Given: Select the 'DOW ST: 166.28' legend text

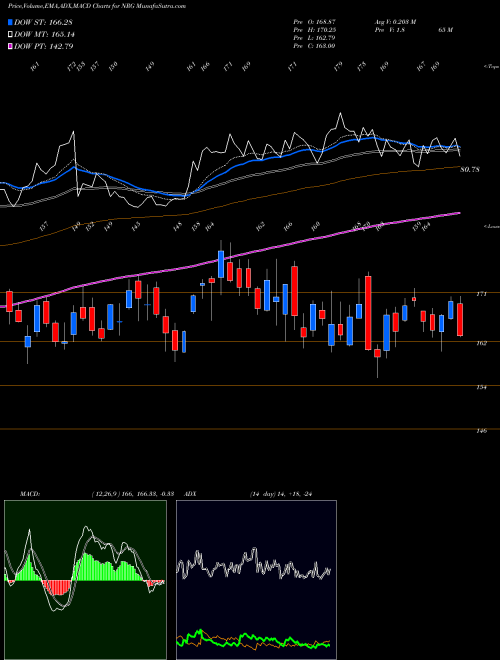Looking at the screenshot, I should point(43,22).
